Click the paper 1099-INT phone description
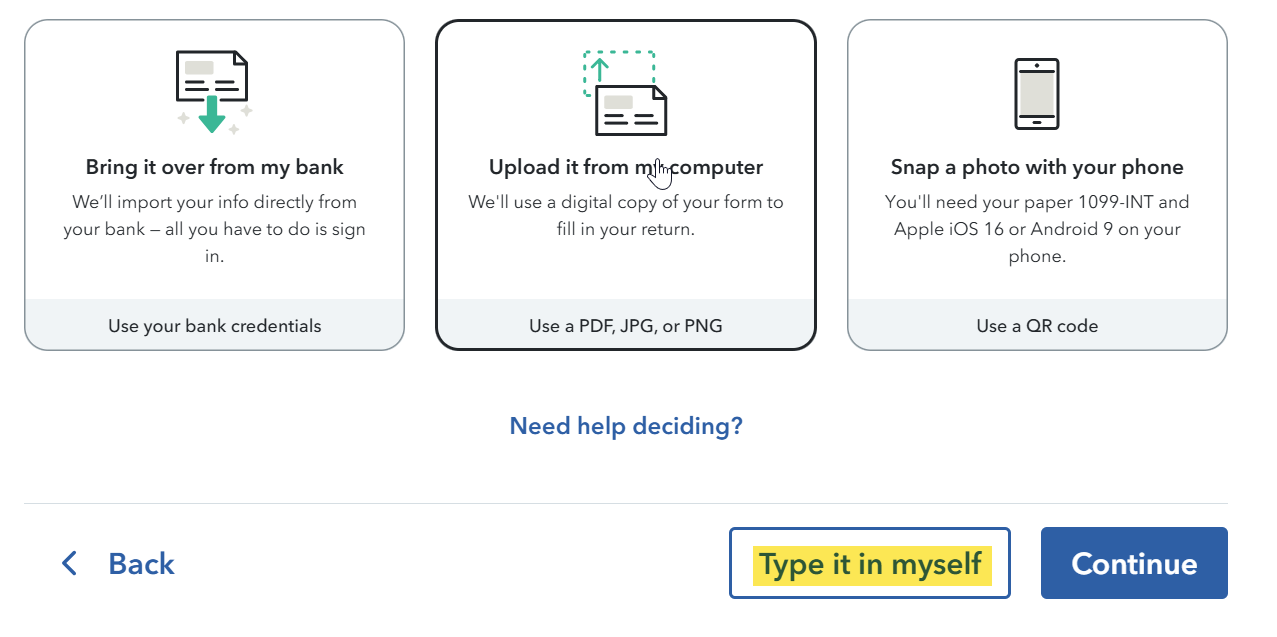Image resolution: width=1277 pixels, height=637 pixels. 1037,229
